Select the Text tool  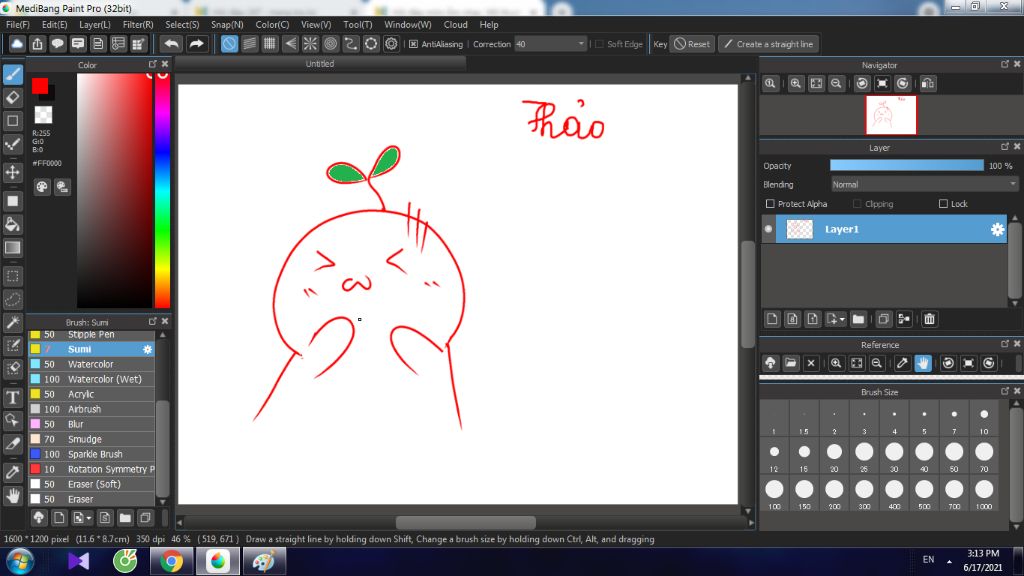(12, 397)
